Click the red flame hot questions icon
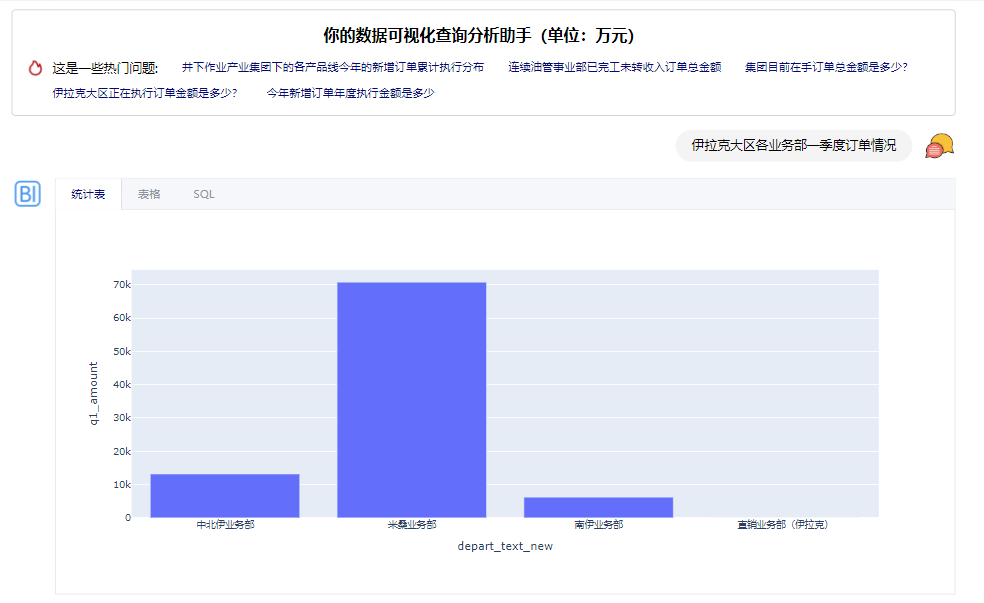This screenshot has width=984, height=603. click(x=35, y=68)
